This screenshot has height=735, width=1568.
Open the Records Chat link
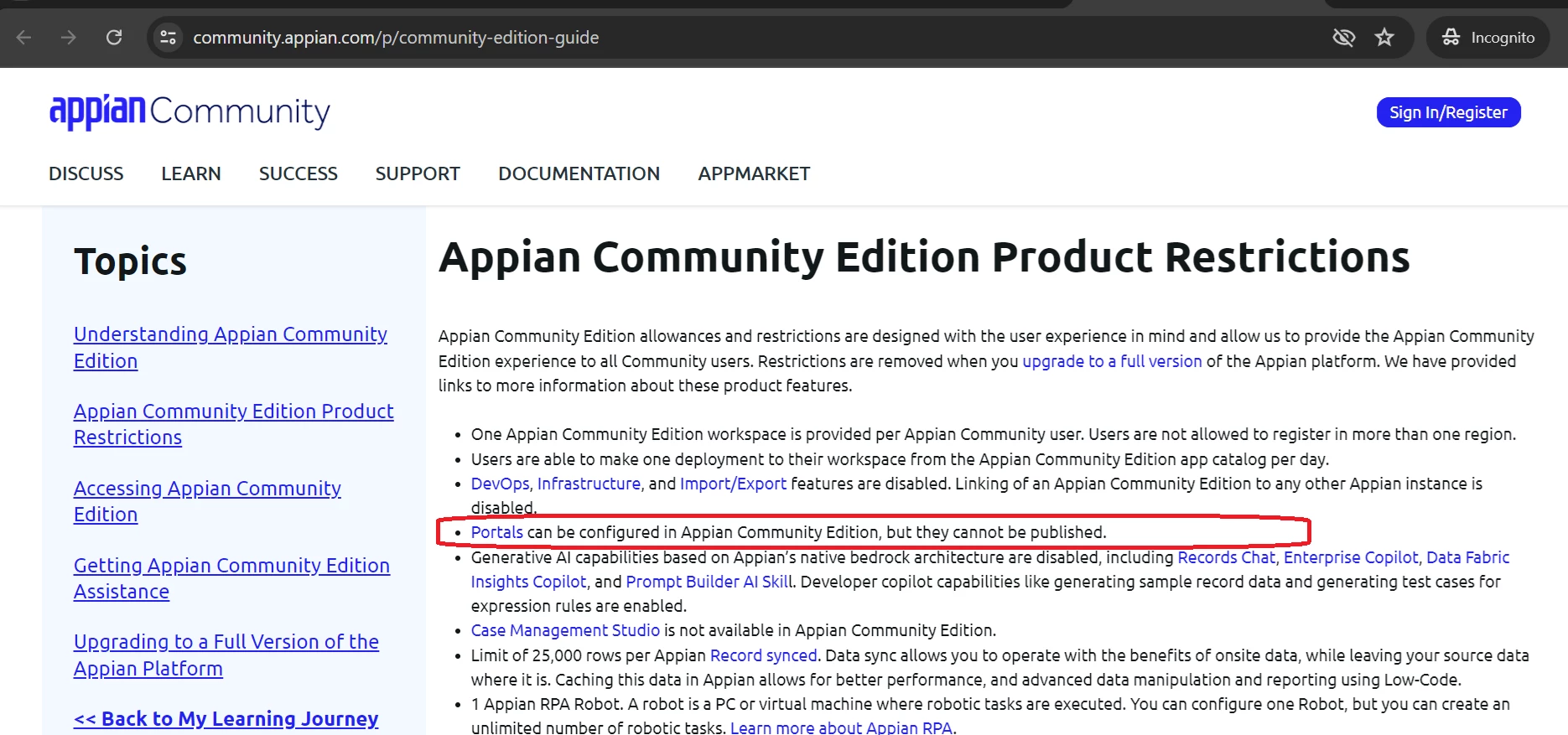(x=1226, y=557)
